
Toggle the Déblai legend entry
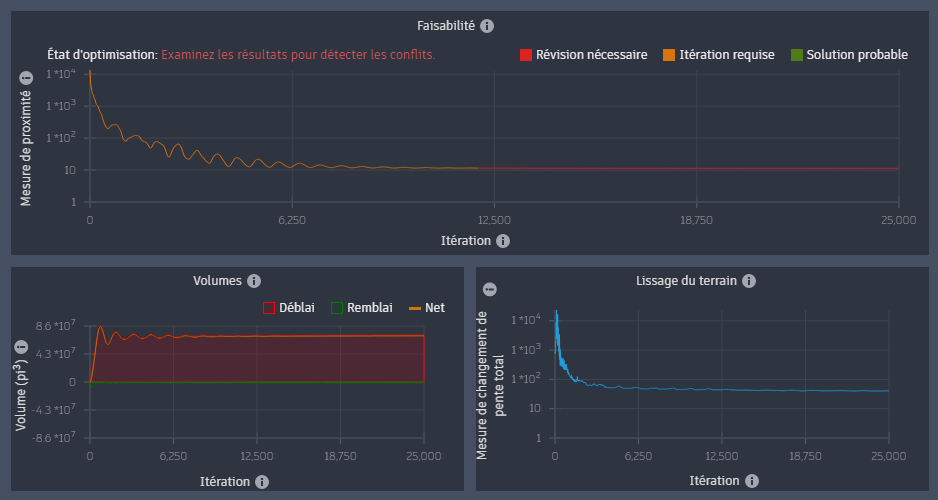click(x=289, y=308)
